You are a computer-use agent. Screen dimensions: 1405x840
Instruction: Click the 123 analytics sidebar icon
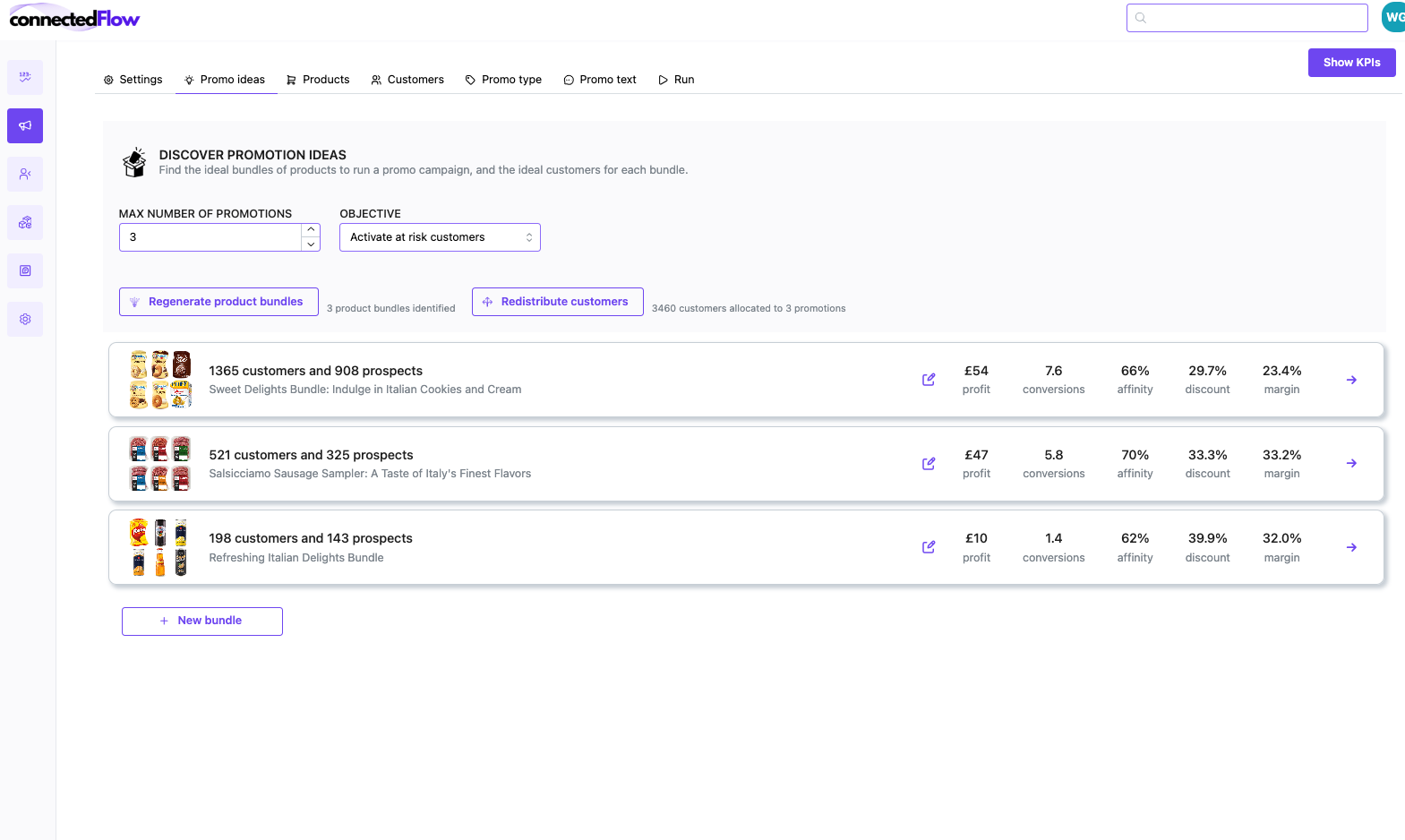pos(25,77)
